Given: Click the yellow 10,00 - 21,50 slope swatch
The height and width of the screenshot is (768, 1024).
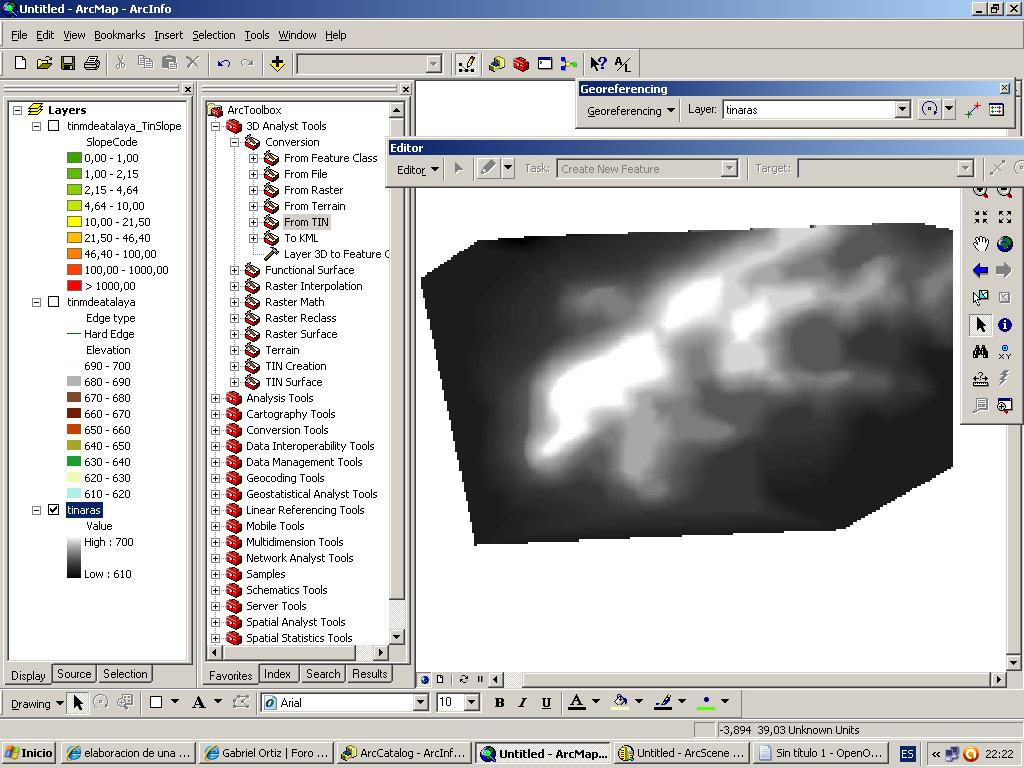Looking at the screenshot, I should click(74, 222).
